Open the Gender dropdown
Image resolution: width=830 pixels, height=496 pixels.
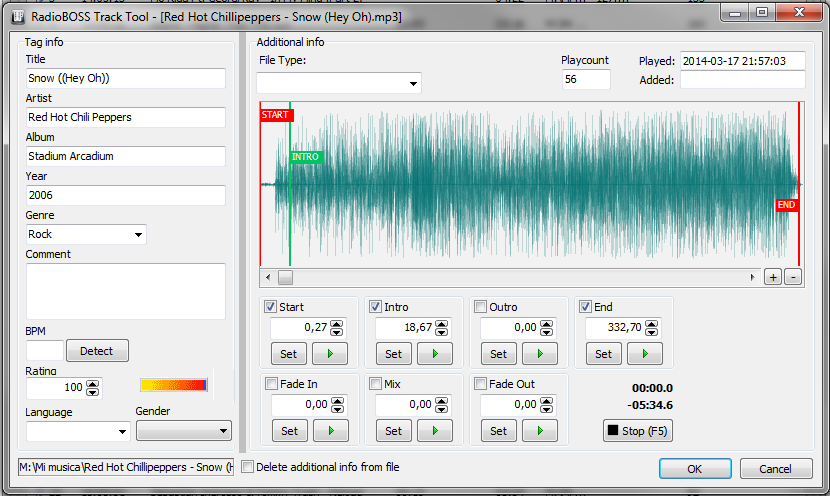[x=223, y=431]
